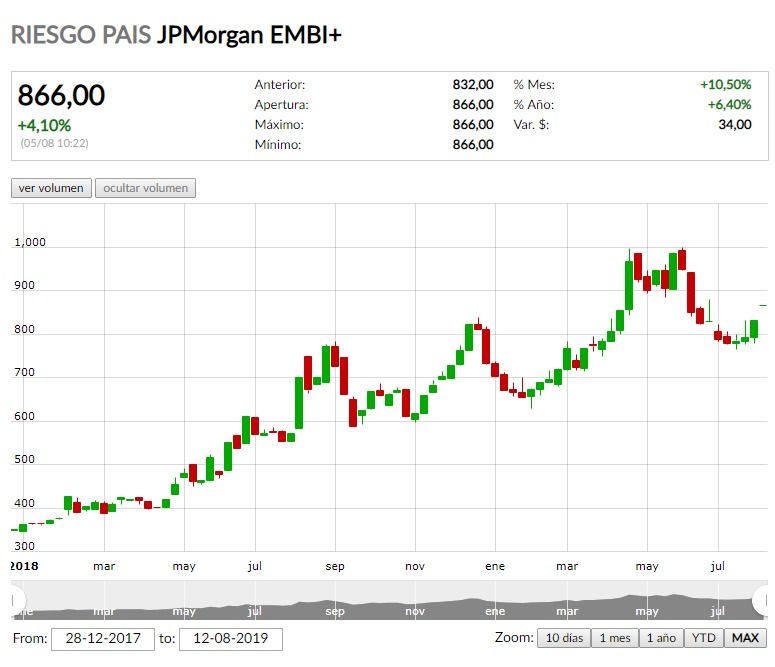Click the navigator area near 'nov' label
Screen dimensions: 775x667
(x=415, y=611)
